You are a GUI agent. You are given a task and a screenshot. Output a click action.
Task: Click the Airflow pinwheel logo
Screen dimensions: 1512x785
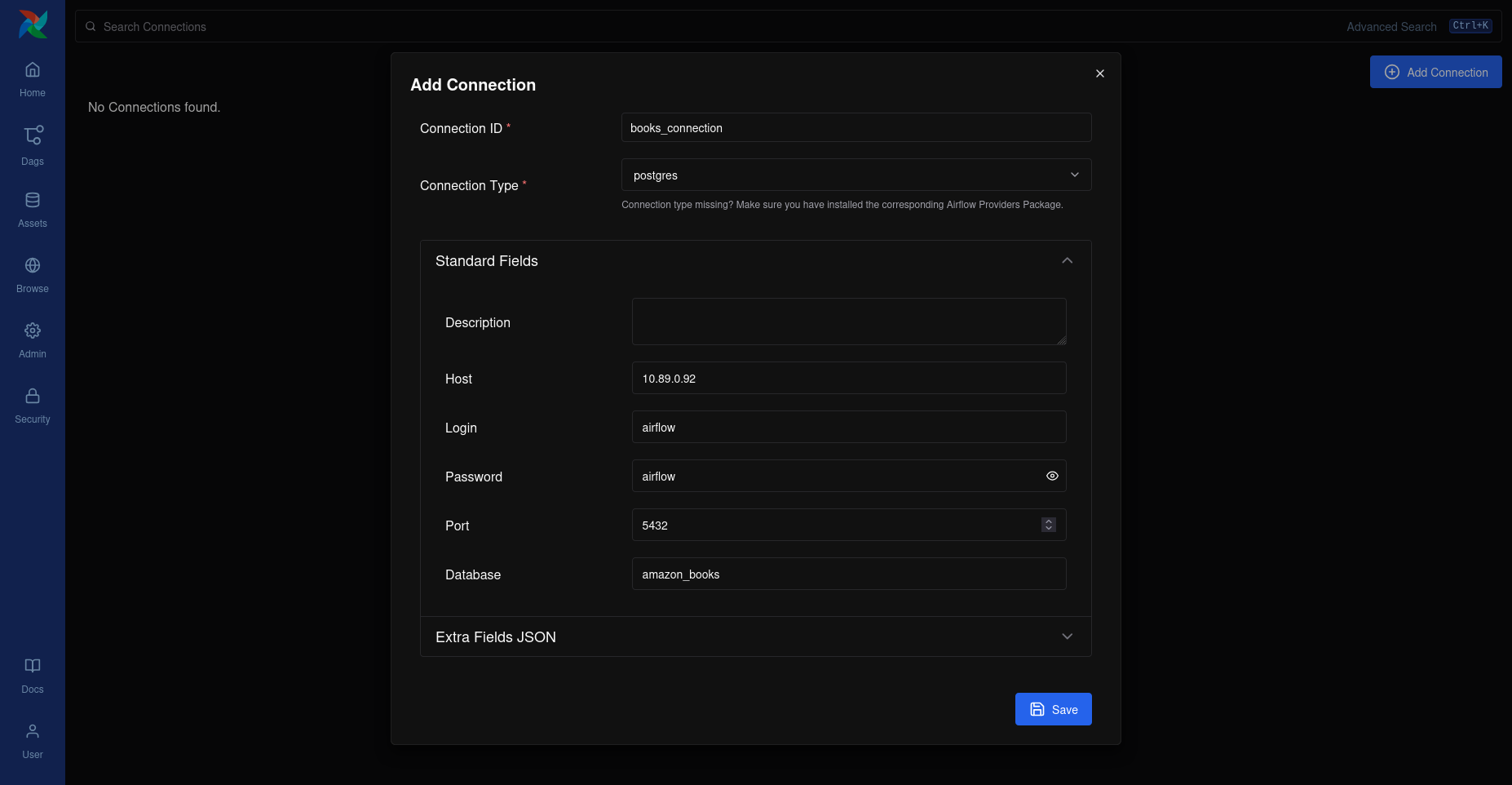(33, 24)
